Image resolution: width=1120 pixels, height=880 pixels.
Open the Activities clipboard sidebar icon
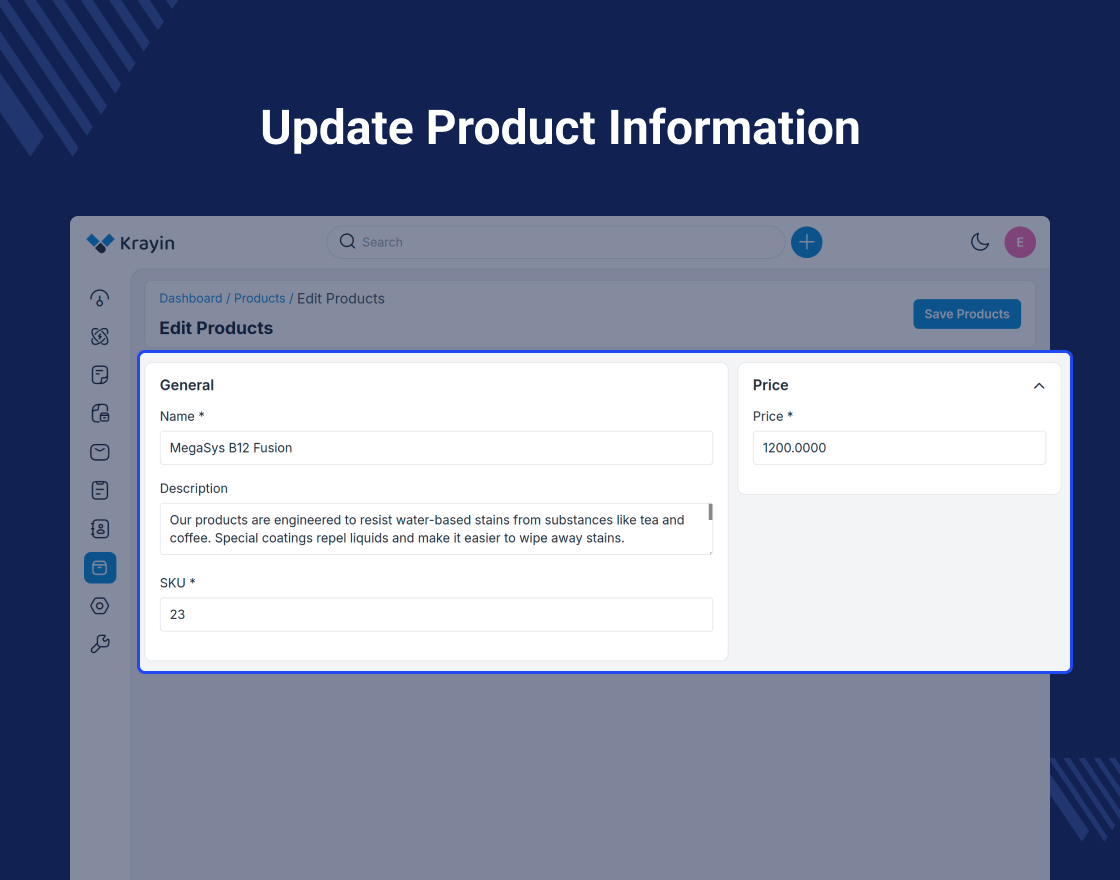(100, 491)
